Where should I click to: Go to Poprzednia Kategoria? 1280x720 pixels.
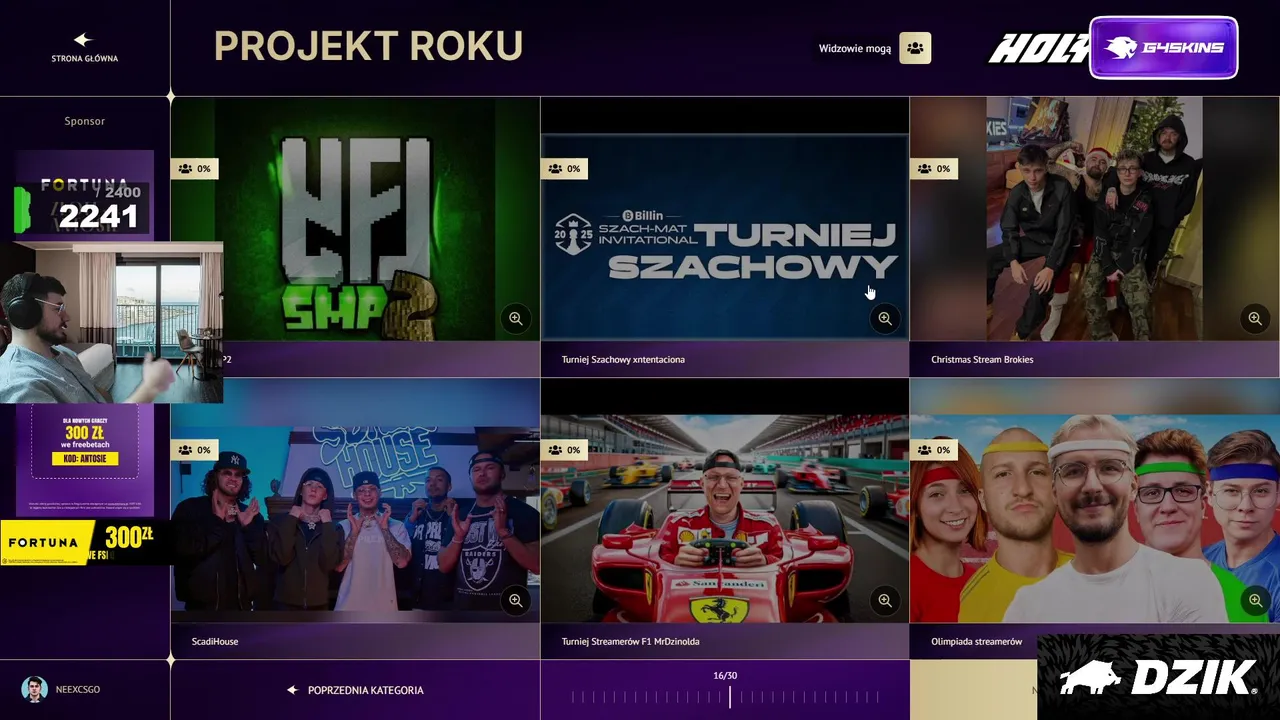click(x=355, y=690)
